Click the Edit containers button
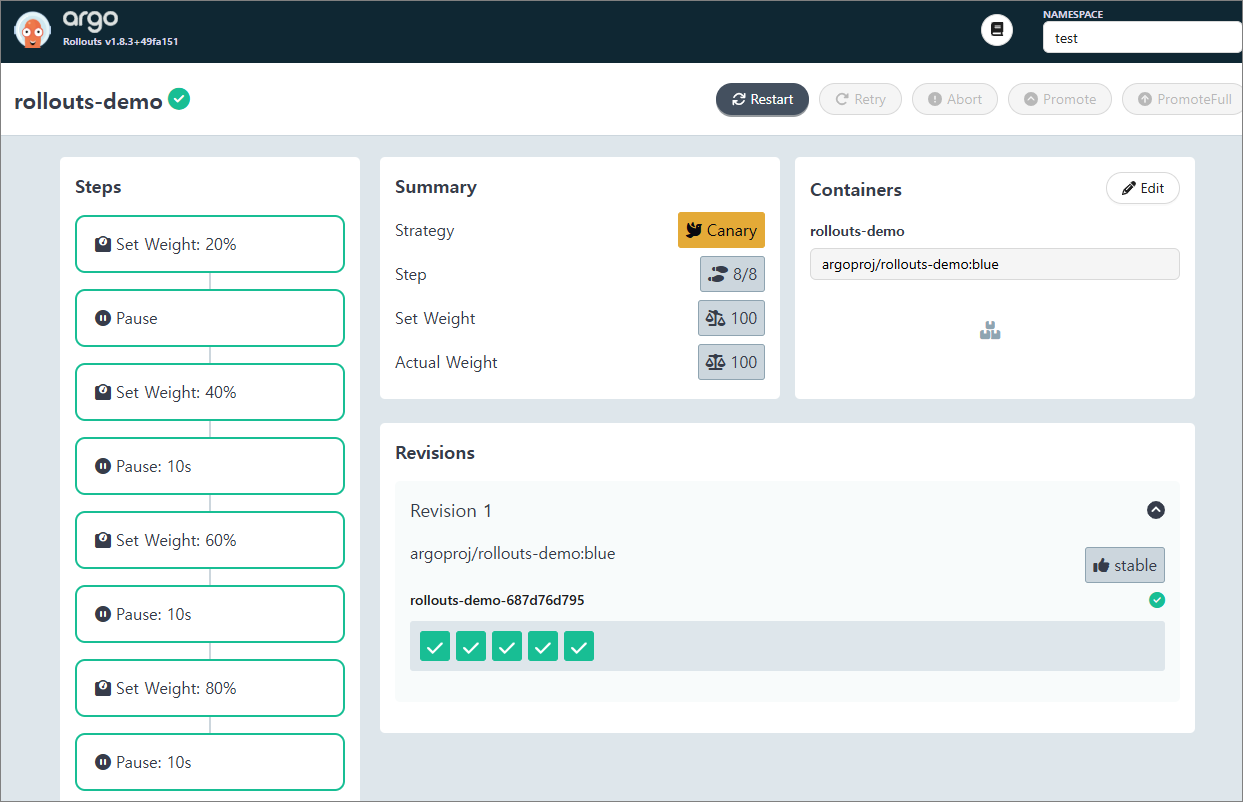Screen dimensions: 1243x802 pyautogui.click(x=1142, y=188)
